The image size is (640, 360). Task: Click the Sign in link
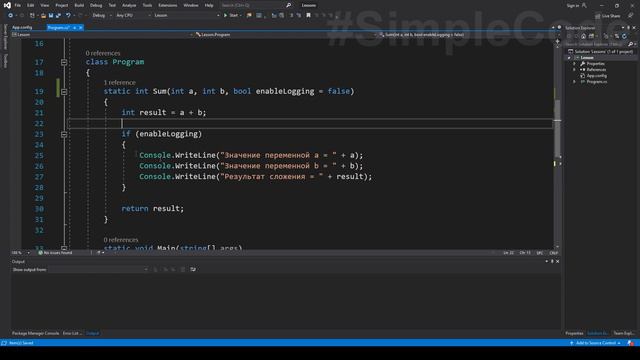[573, 5]
